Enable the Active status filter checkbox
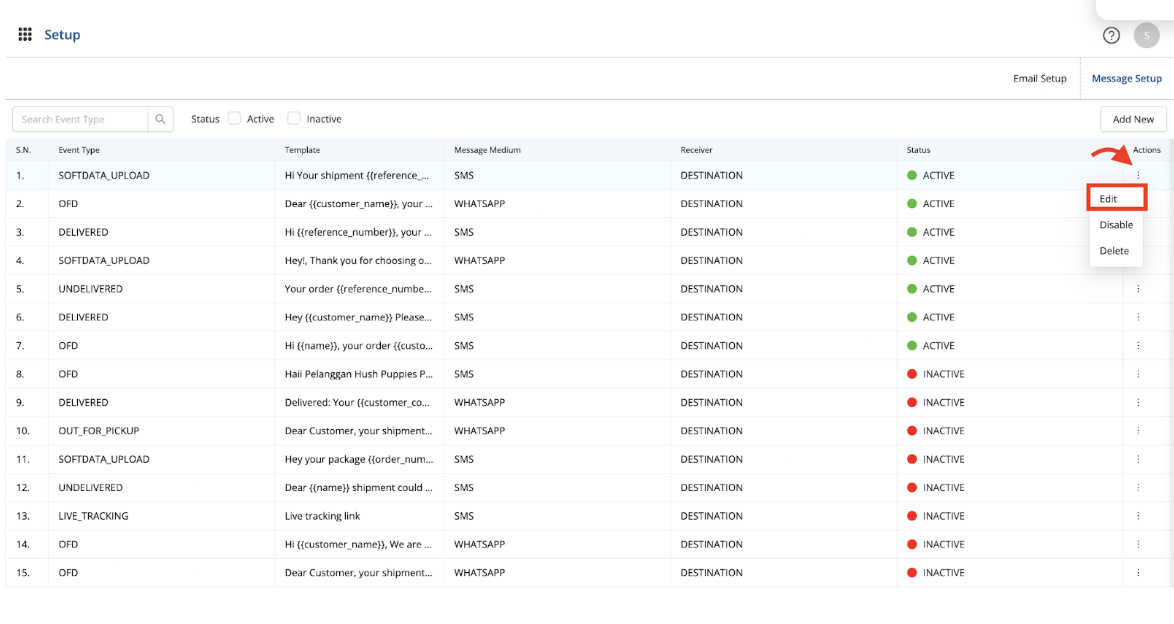This screenshot has height=624, width=1174. (235, 119)
